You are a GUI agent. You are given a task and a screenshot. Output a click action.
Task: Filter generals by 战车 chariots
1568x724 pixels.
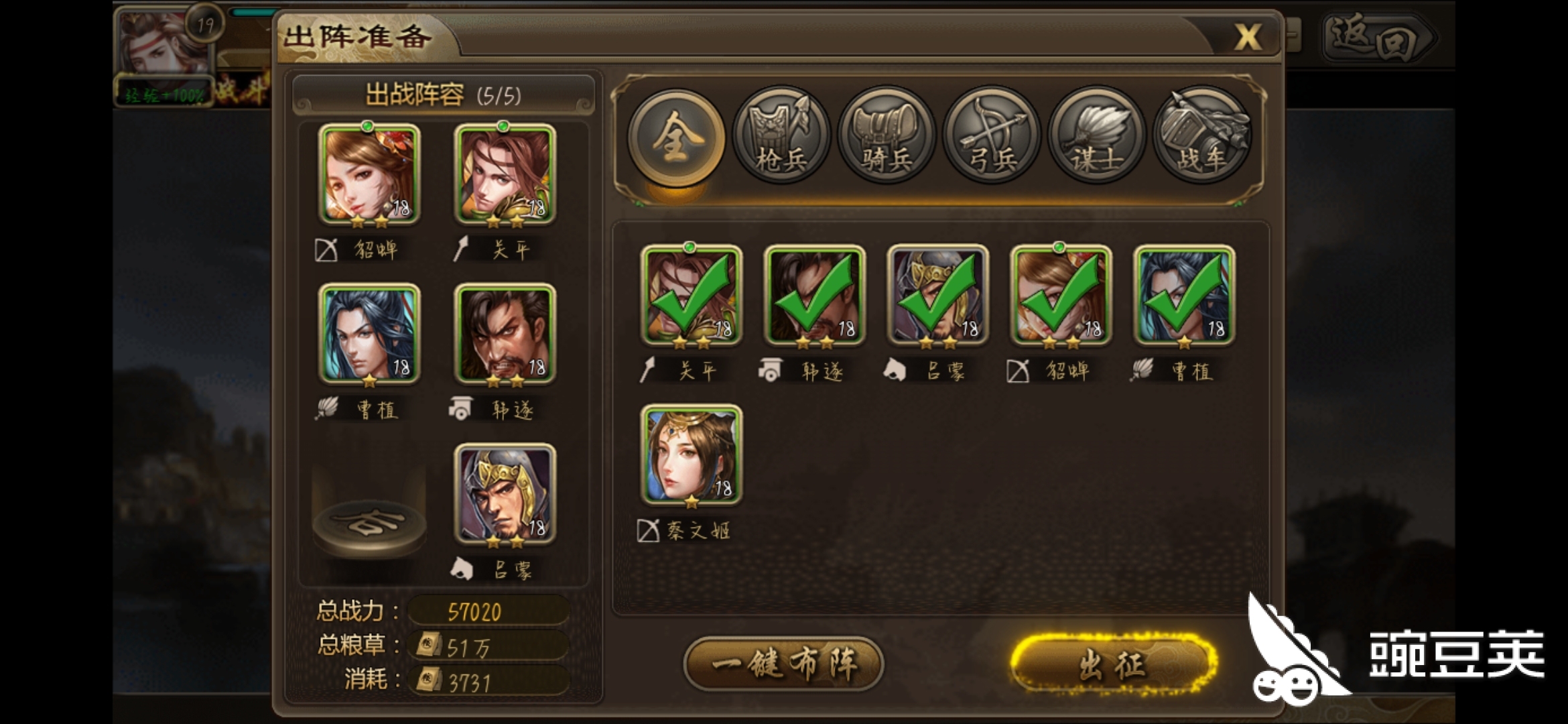tap(1202, 136)
